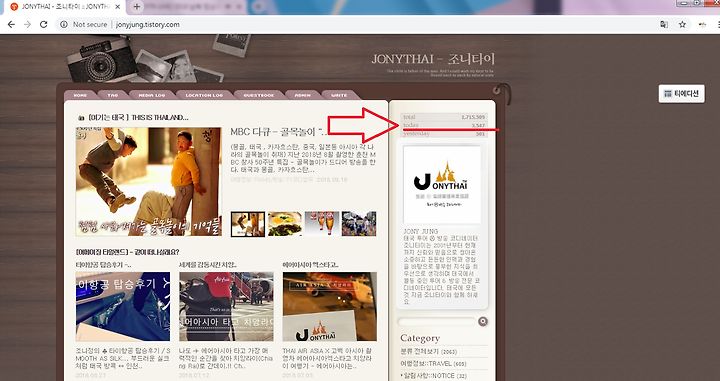Click the browser back arrow
Image resolution: width=720 pixels, height=381 pixels.
11,24
